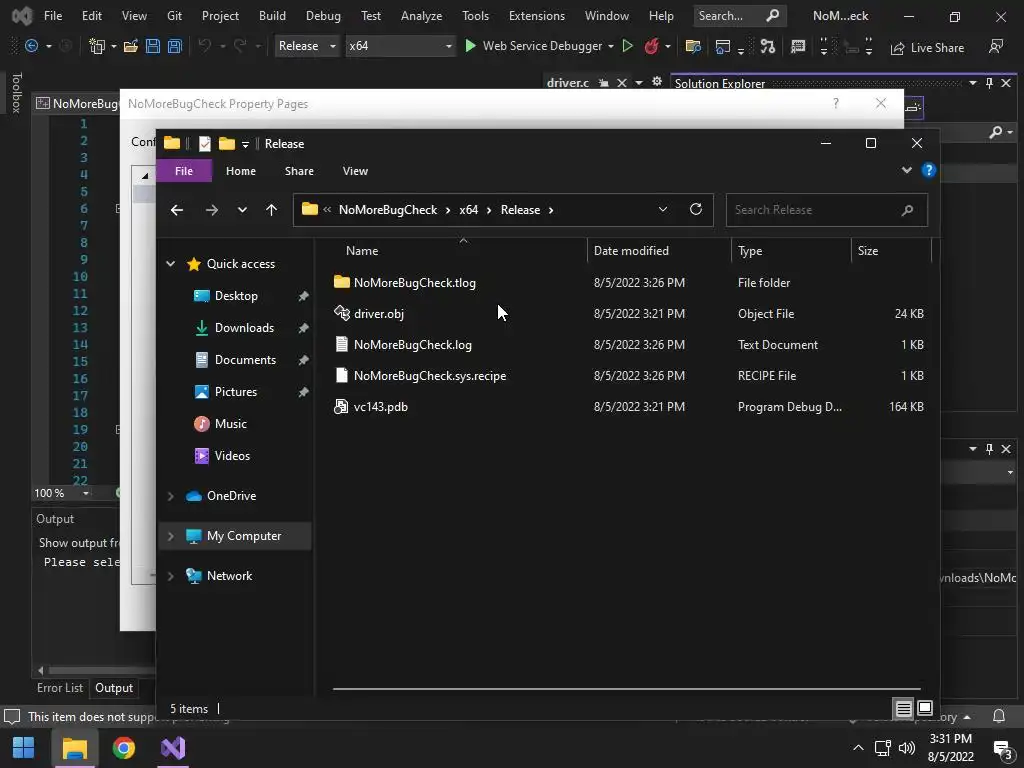Switch to Error List tab
This screenshot has width=1024, height=768.
[60, 688]
